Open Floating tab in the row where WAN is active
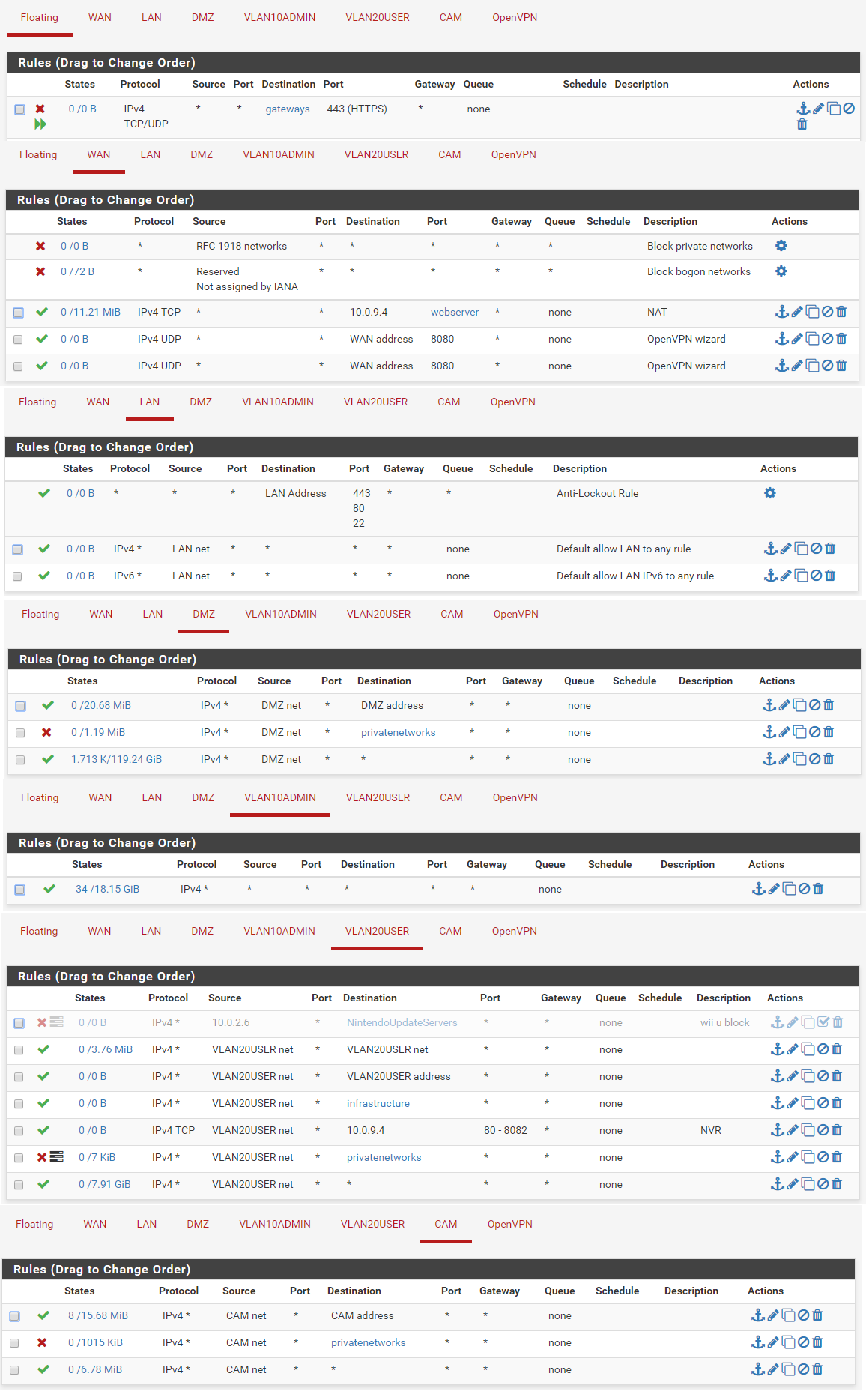This screenshot has width=866, height=1400. (x=38, y=154)
